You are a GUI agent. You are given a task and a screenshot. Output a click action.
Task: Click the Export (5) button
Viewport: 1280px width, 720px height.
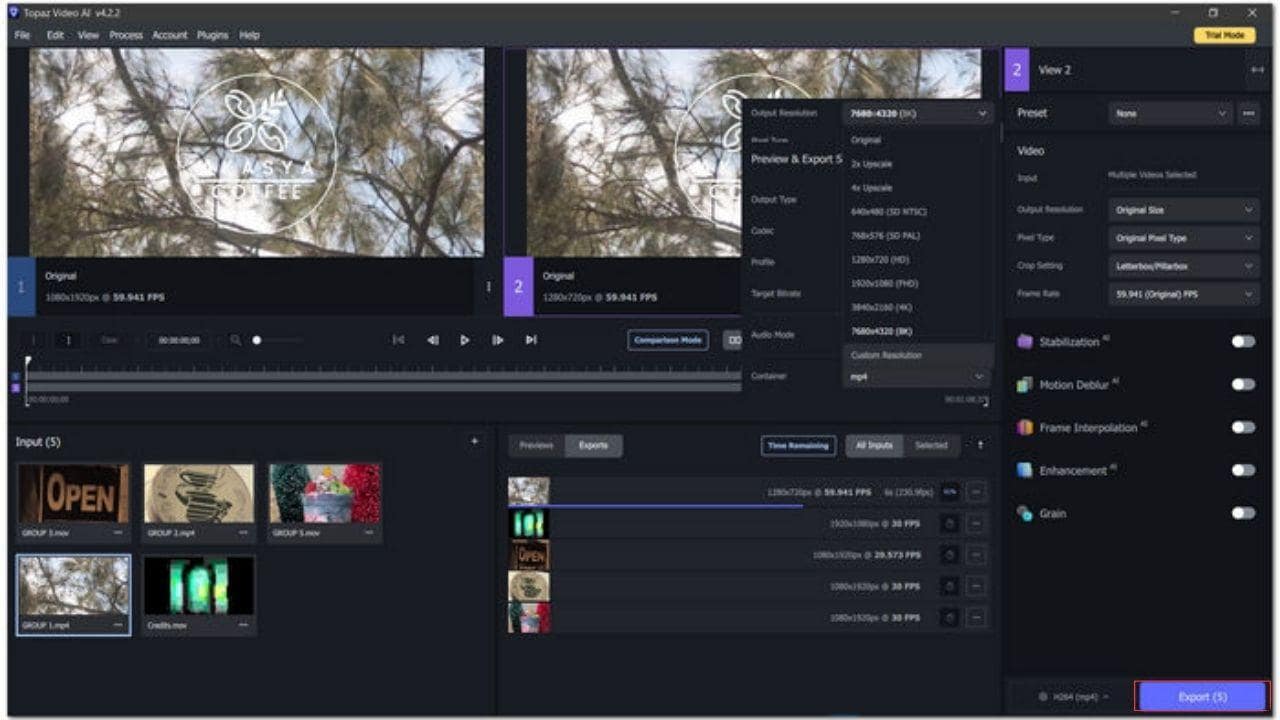tap(1202, 697)
